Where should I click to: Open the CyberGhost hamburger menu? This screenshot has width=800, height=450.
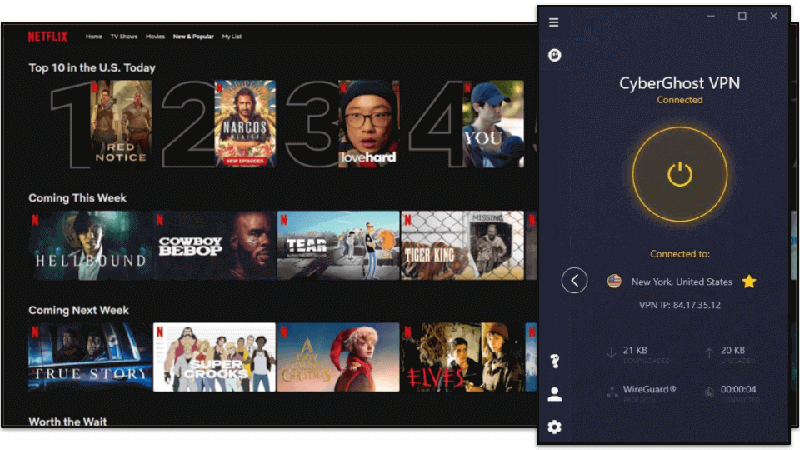[x=554, y=22]
